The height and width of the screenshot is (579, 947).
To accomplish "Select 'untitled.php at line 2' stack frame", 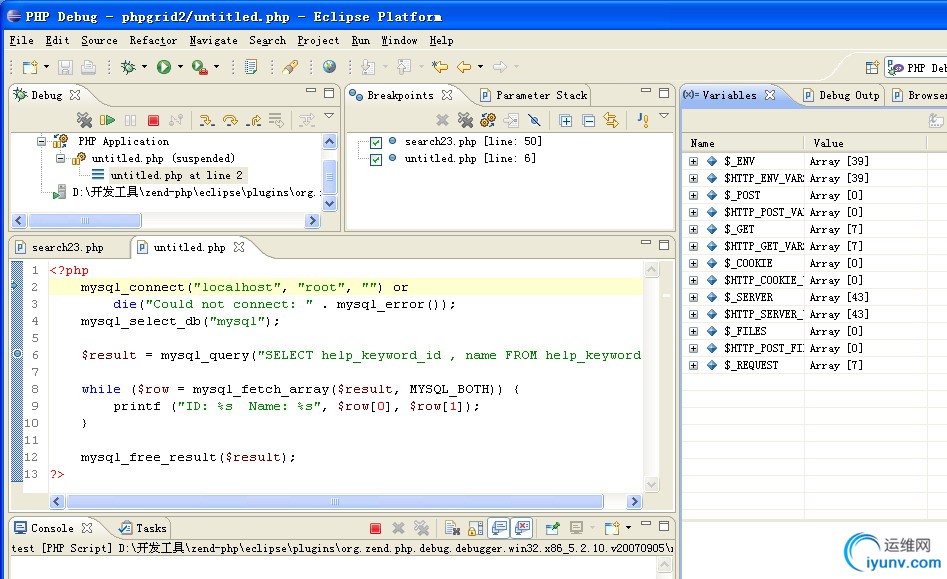I will point(176,175).
